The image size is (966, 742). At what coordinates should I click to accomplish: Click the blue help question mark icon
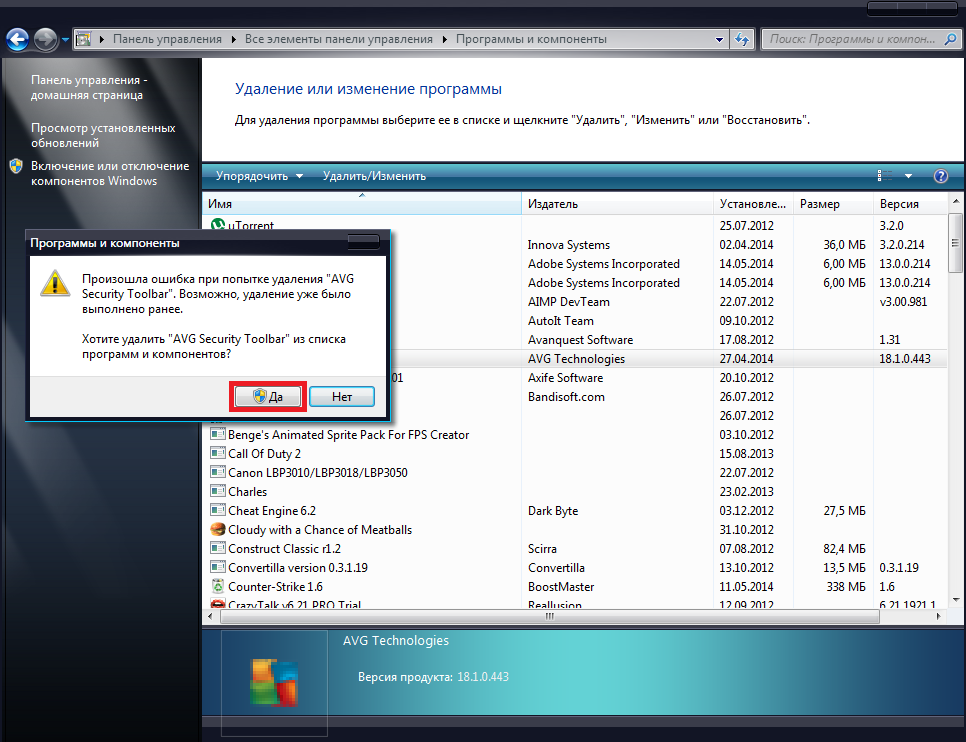tap(941, 176)
